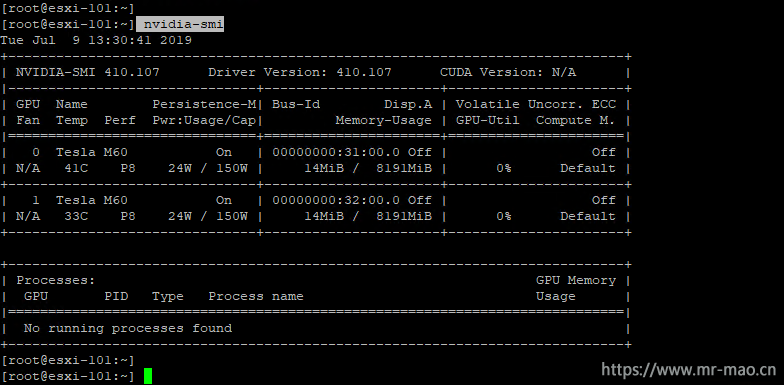This screenshot has width=784, height=385.
Task: Click the Tesla M60 name for GPU 1
Action: point(92,200)
